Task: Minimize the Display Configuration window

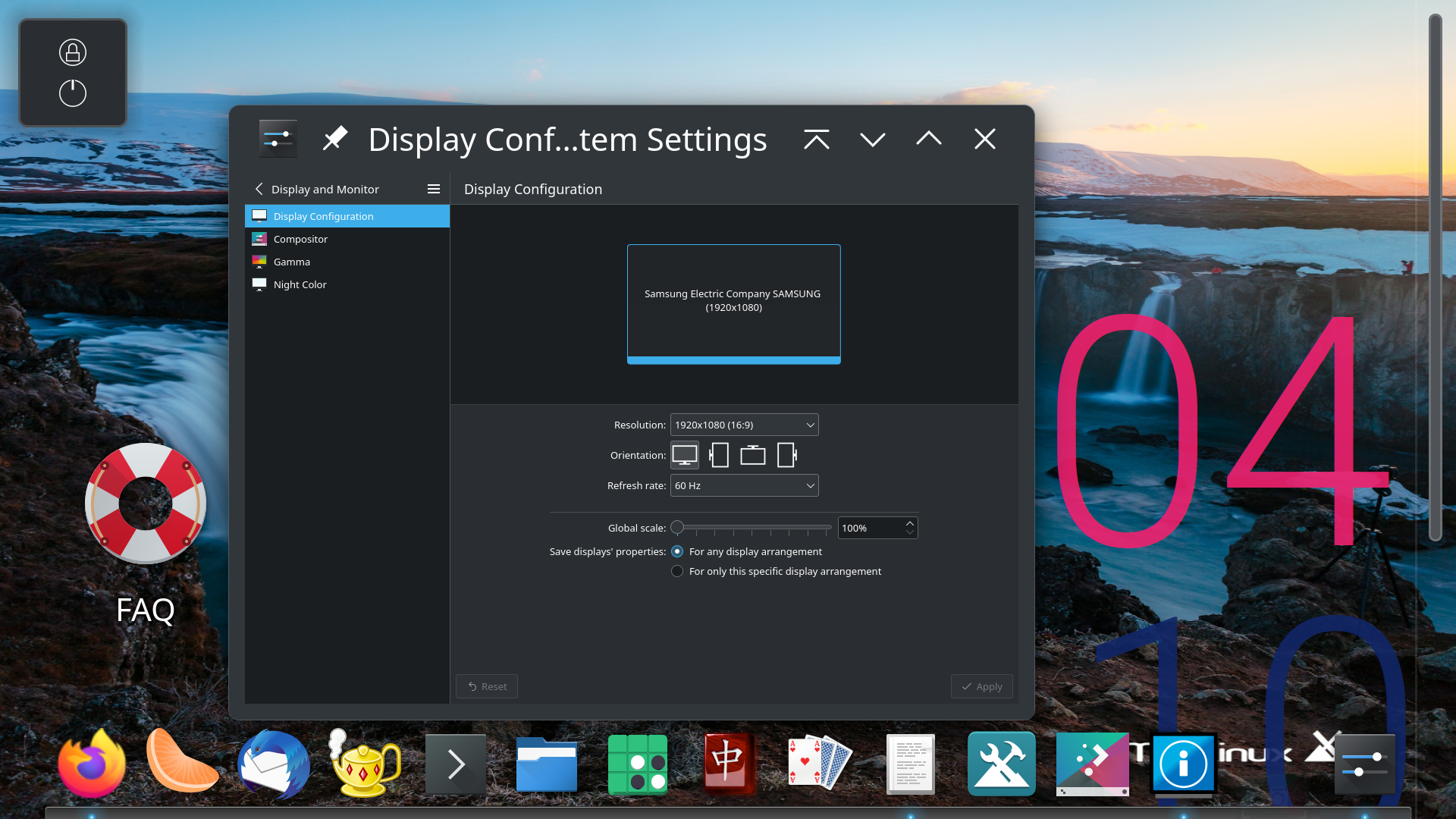Action: click(x=873, y=139)
